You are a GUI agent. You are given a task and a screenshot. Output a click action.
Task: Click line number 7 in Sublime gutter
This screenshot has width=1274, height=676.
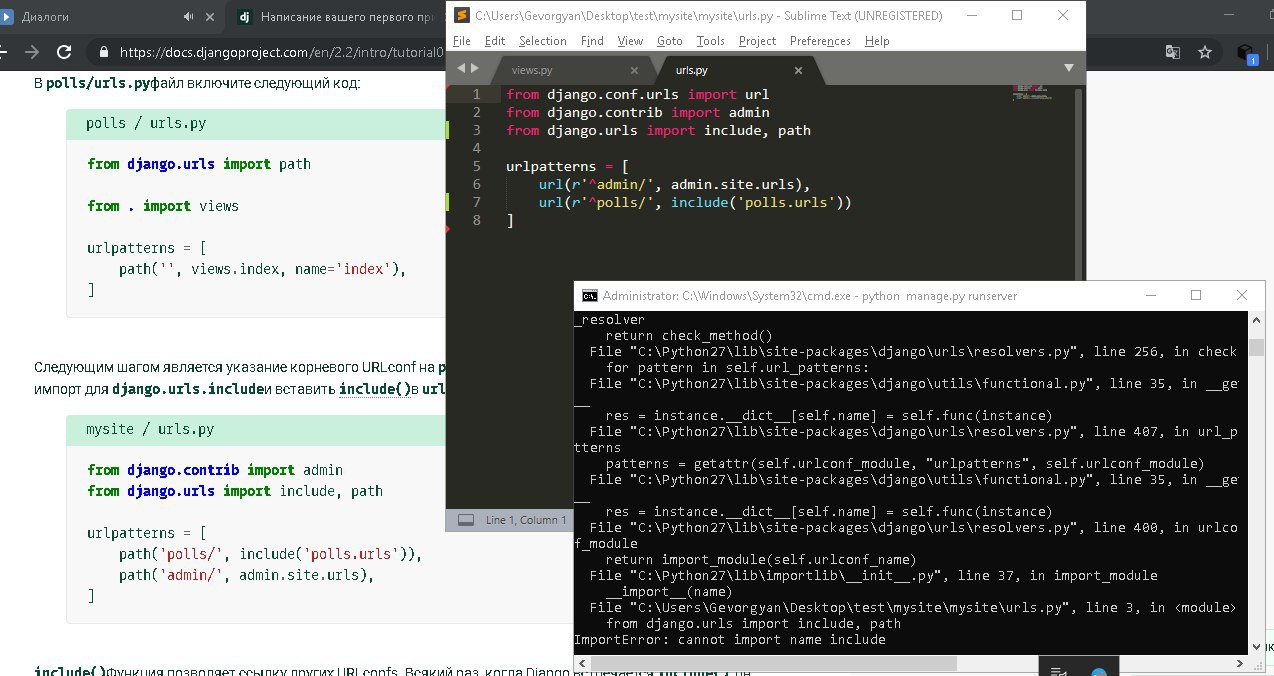click(x=477, y=202)
